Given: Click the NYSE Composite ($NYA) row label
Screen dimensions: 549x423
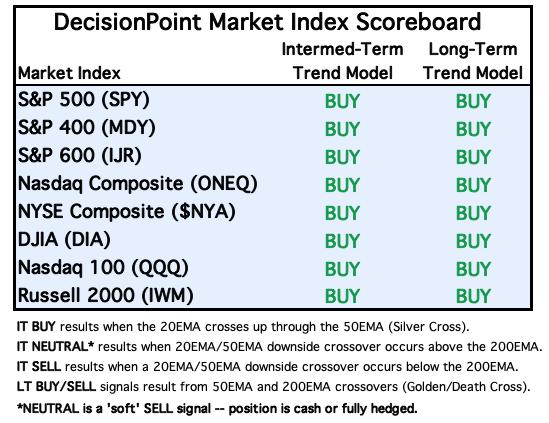Looking at the screenshot, I should pos(126,212).
